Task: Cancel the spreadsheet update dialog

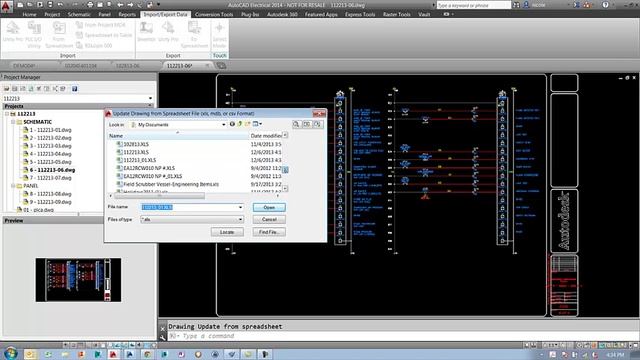Action: 269,220
